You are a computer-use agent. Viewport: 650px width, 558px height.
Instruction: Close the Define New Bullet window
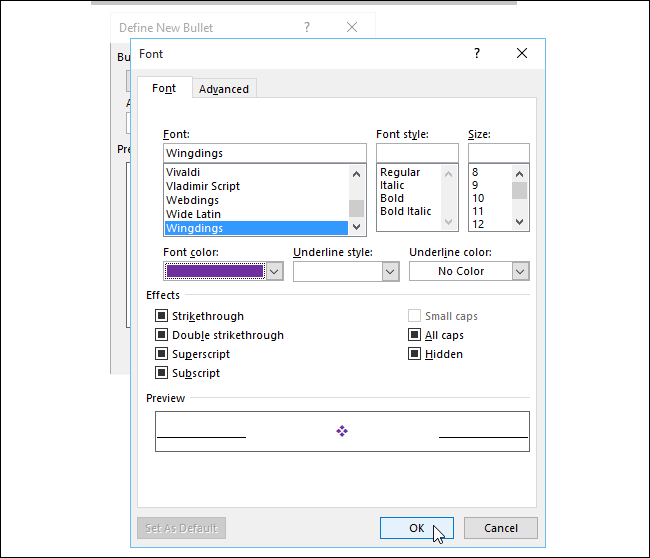click(x=352, y=27)
